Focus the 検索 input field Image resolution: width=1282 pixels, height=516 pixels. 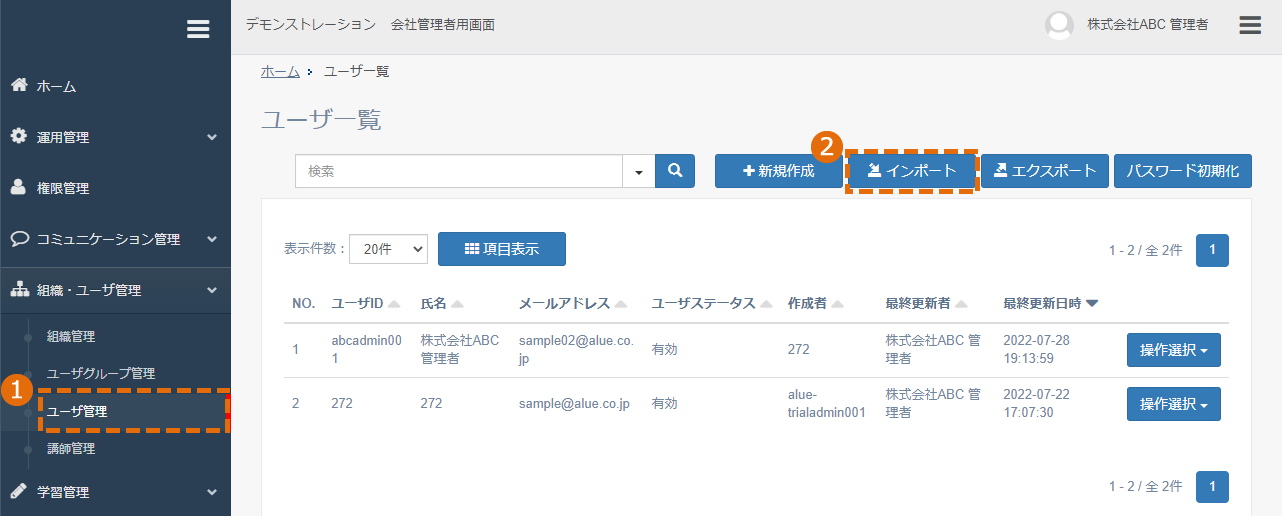(x=459, y=171)
